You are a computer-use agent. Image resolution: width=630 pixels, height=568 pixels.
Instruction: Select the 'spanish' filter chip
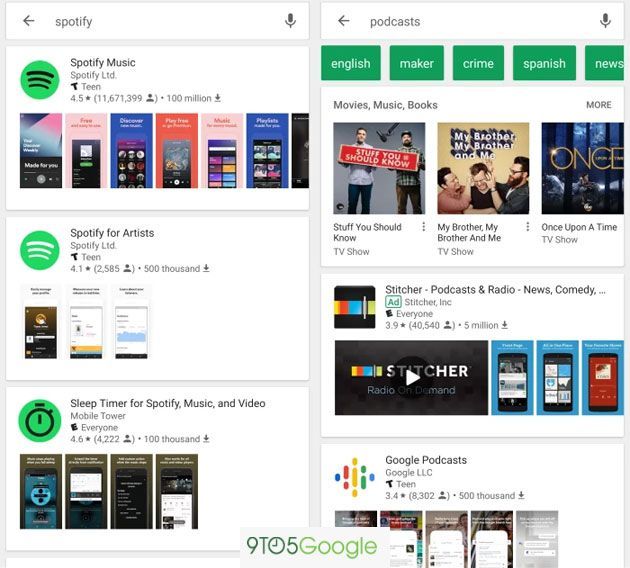[x=544, y=63]
